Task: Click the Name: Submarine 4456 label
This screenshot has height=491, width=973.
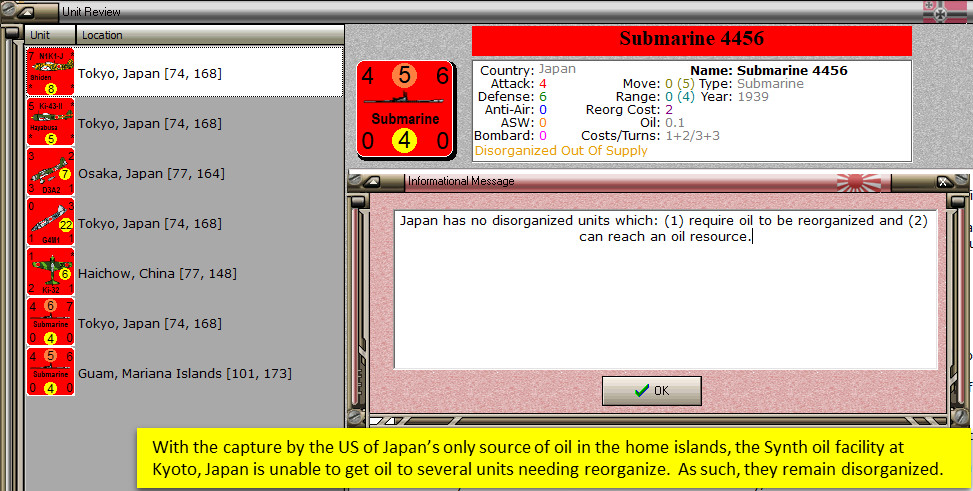Action: (x=769, y=71)
